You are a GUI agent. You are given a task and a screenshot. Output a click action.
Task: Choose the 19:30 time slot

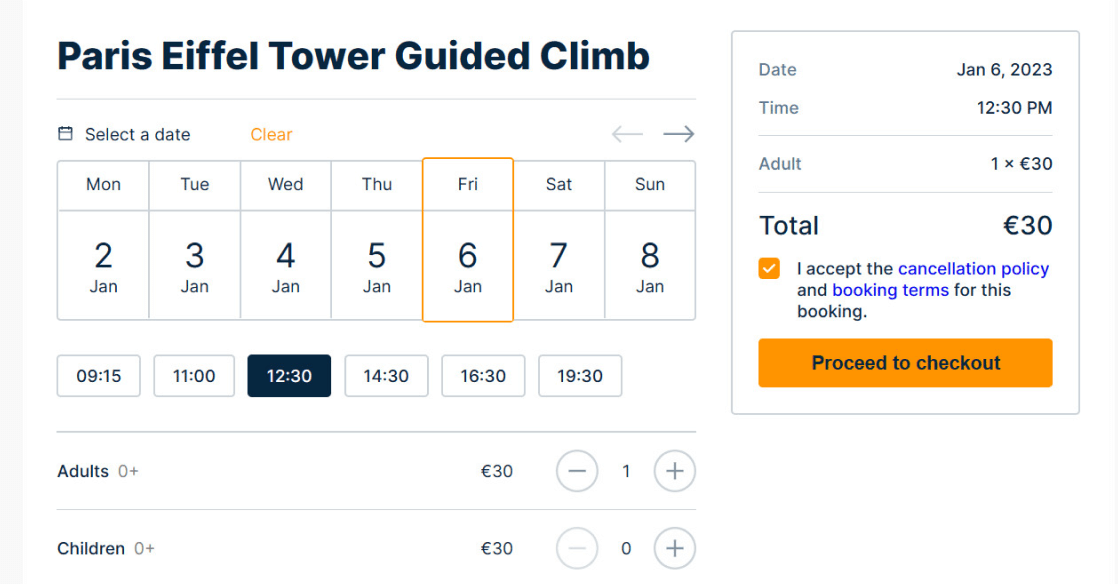click(580, 376)
